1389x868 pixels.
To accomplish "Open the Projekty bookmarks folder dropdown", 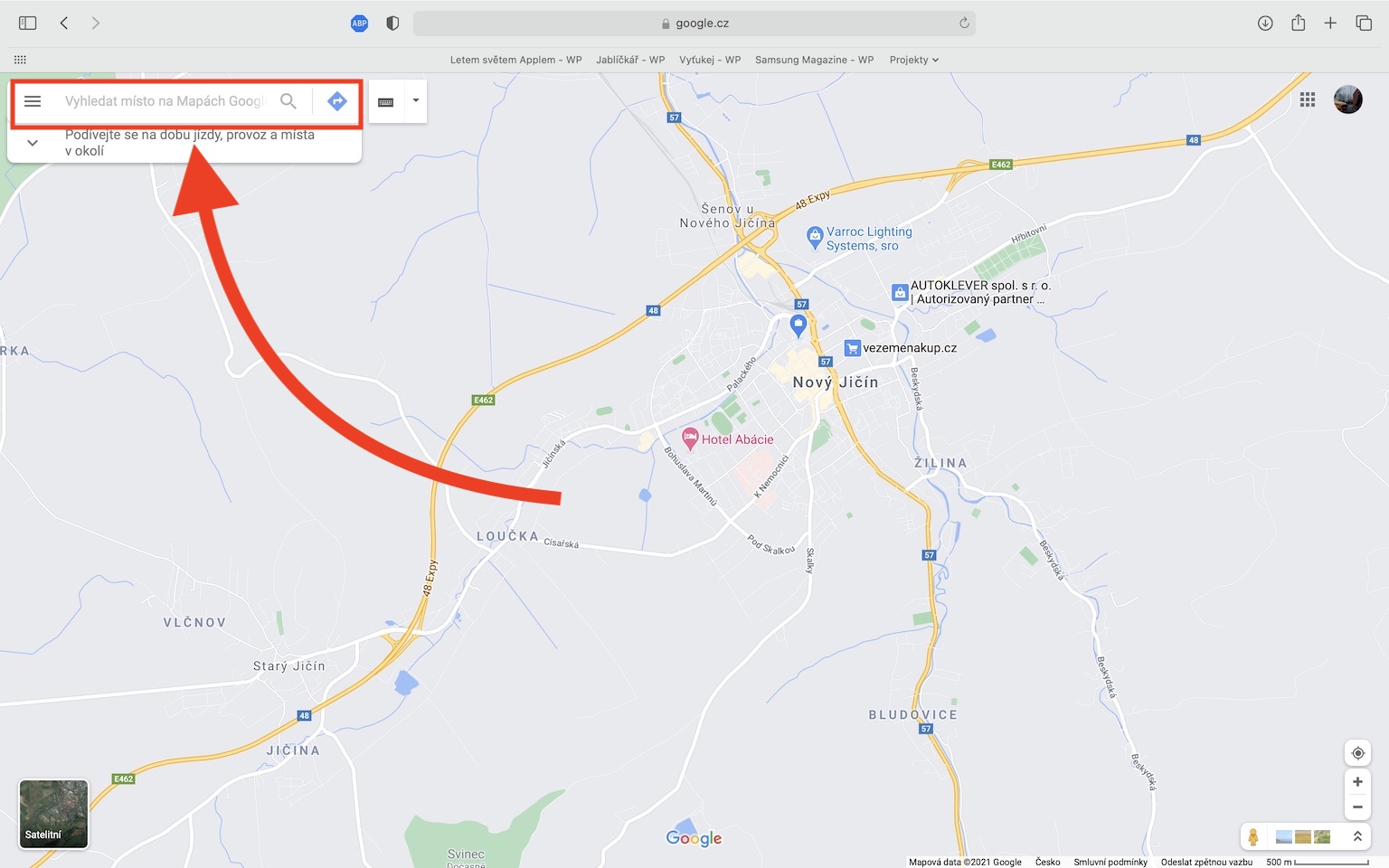I will point(914,60).
